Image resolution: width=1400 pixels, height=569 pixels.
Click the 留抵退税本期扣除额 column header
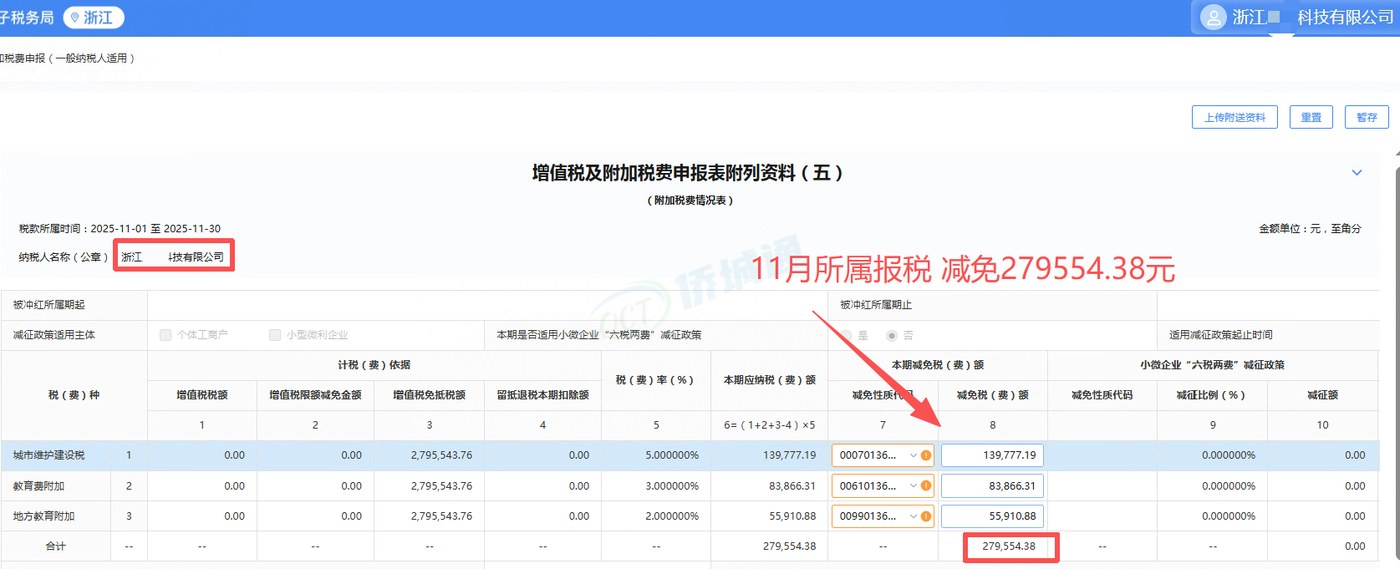point(543,395)
